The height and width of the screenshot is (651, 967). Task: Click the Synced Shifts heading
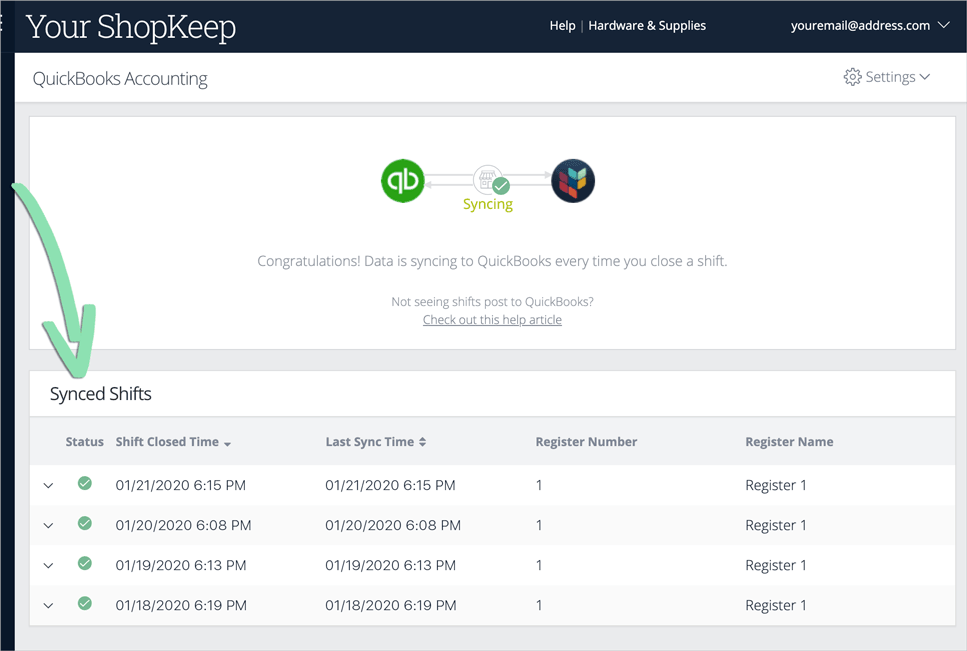pos(101,394)
